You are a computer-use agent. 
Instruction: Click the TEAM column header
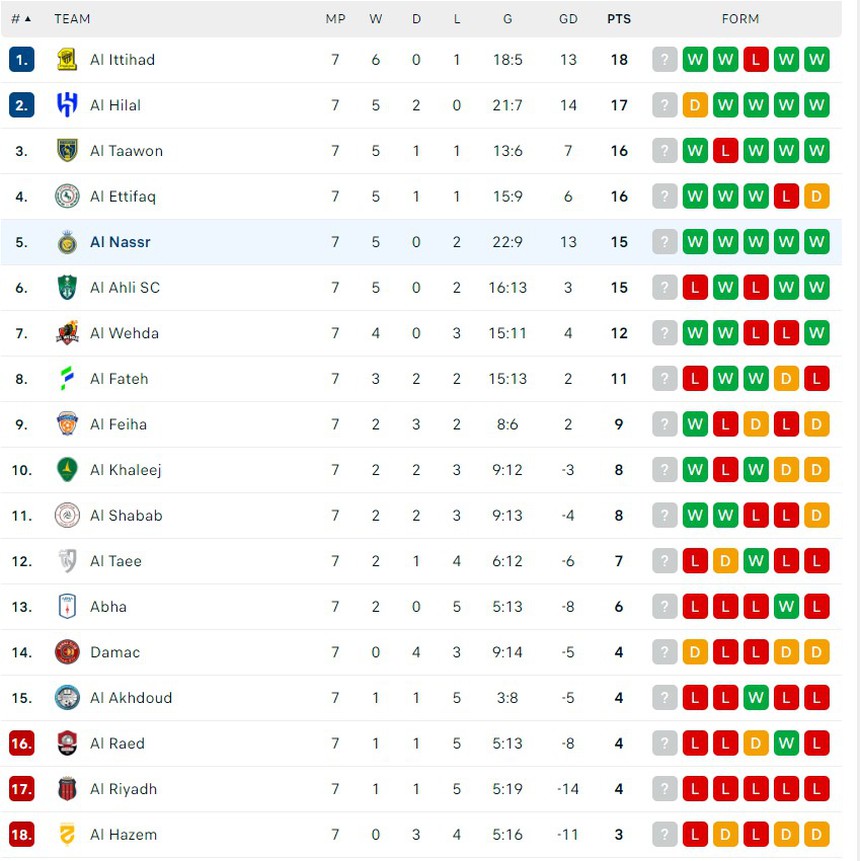(x=71, y=19)
